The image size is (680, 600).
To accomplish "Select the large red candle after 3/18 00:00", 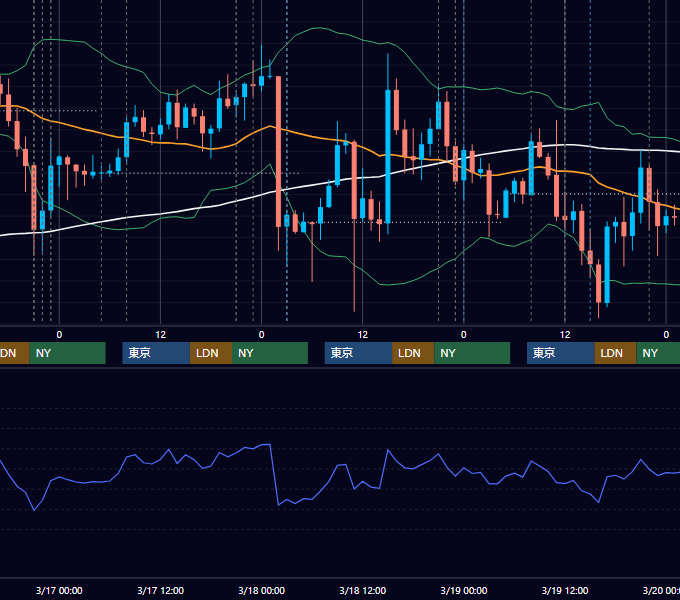I will [278, 151].
